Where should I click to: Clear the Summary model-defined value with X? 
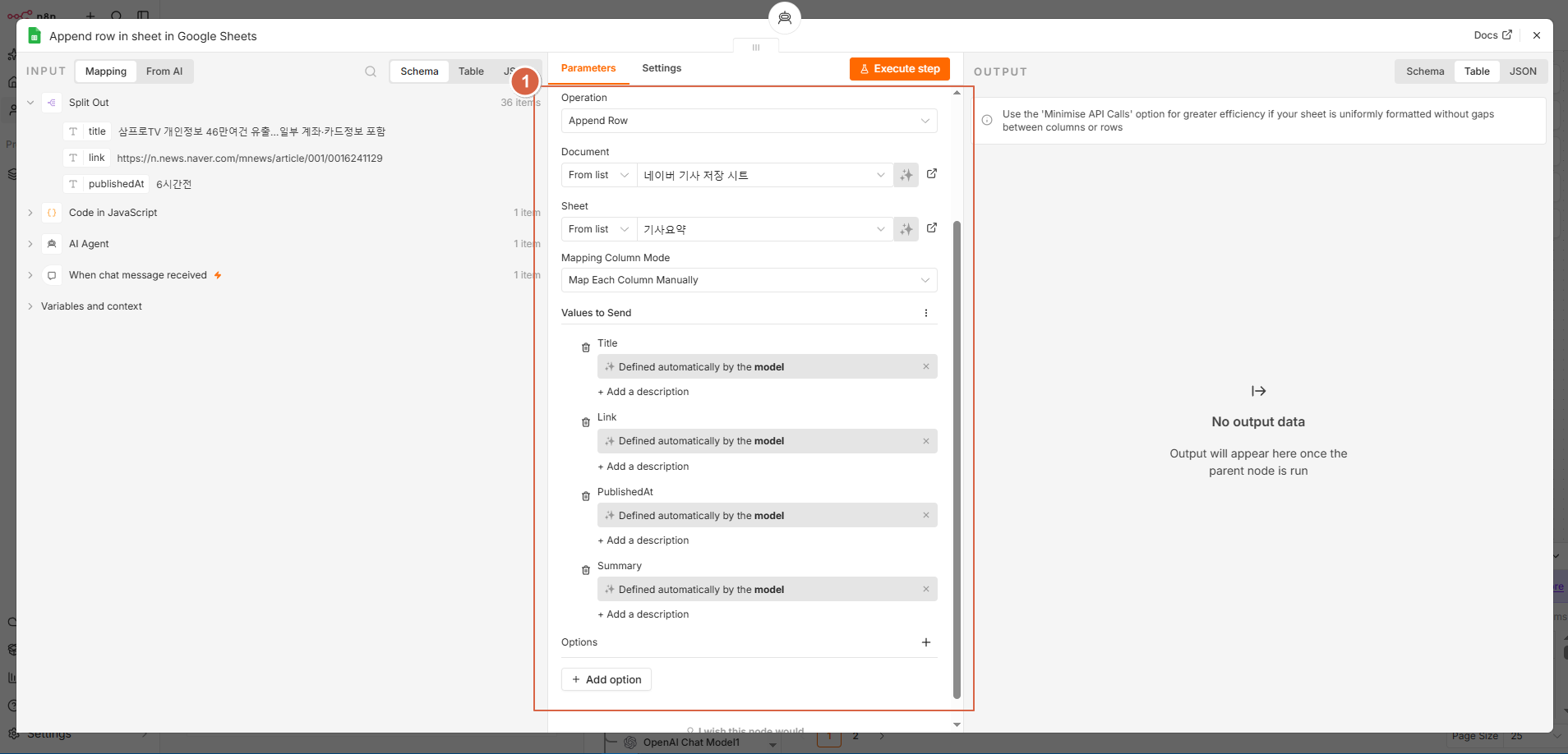pyautogui.click(x=926, y=589)
